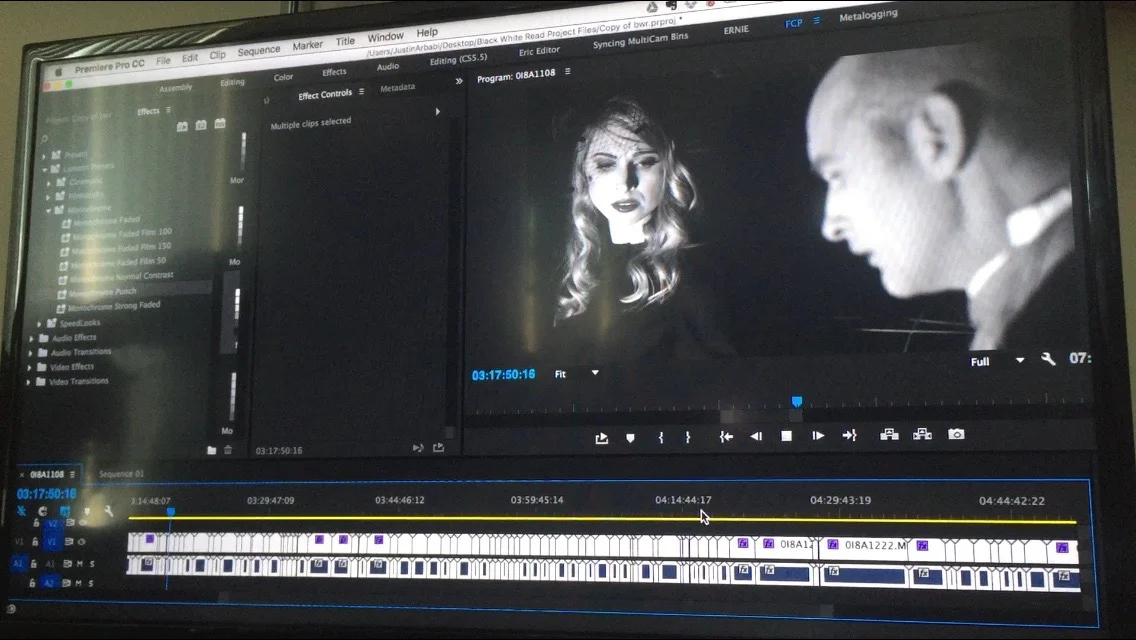Open timeline display settings wrench
Screen dimensions: 1136x640
click(108, 511)
